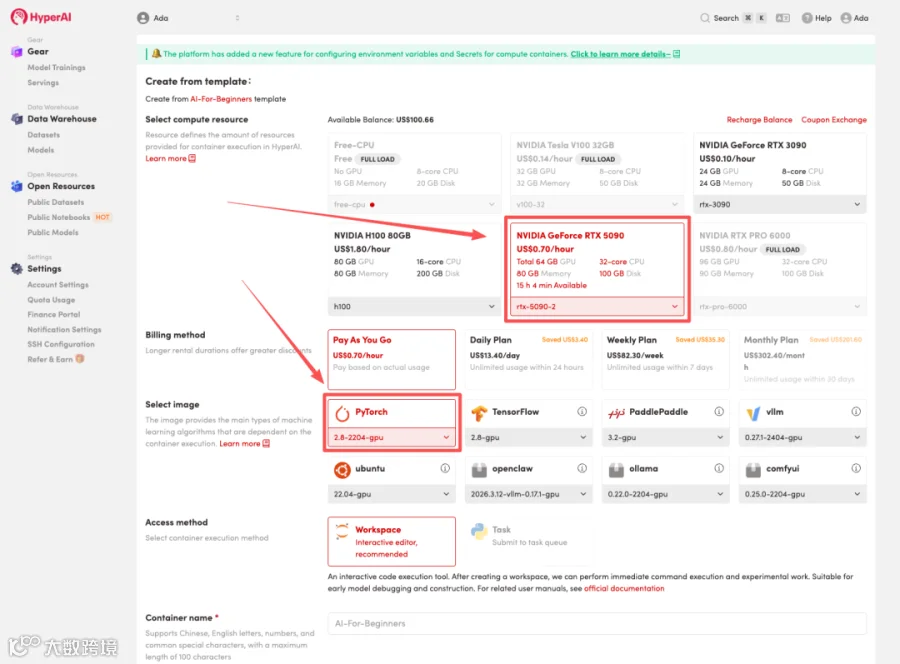Open PyTorch version 2.8-2204-gpu dropdown
Viewport: 900px width, 664px height.
point(391,437)
